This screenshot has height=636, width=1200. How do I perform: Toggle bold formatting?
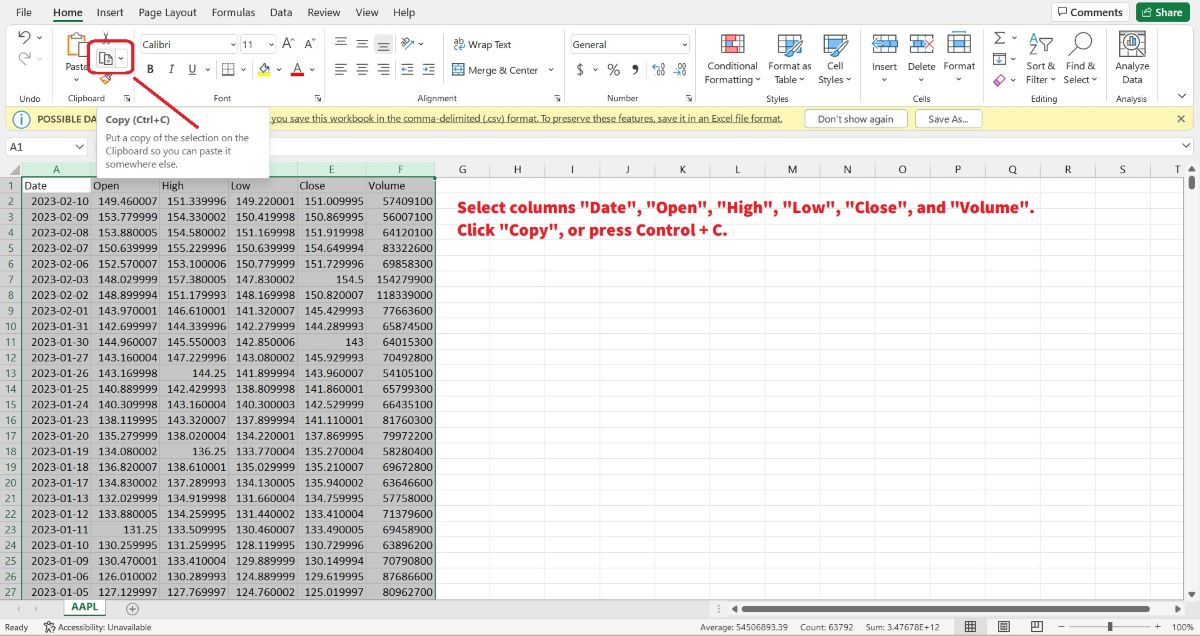pyautogui.click(x=151, y=70)
